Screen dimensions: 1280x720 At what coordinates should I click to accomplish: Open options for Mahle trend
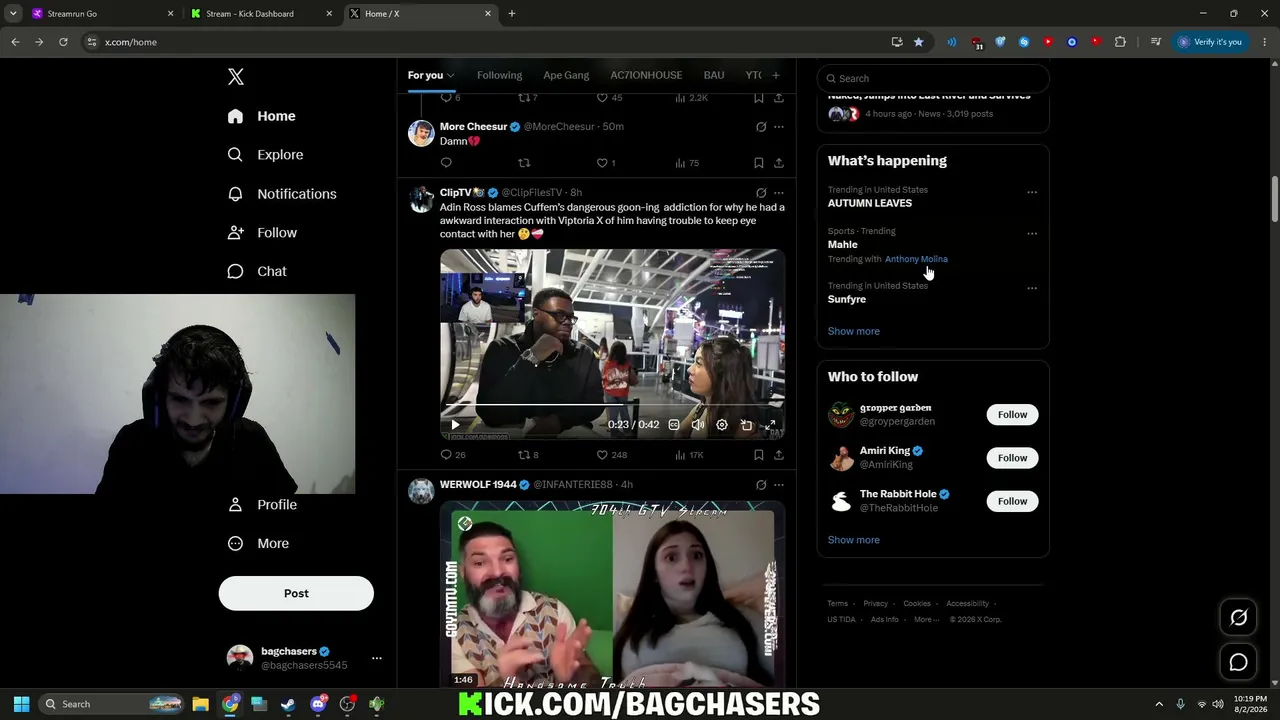tap(1032, 234)
